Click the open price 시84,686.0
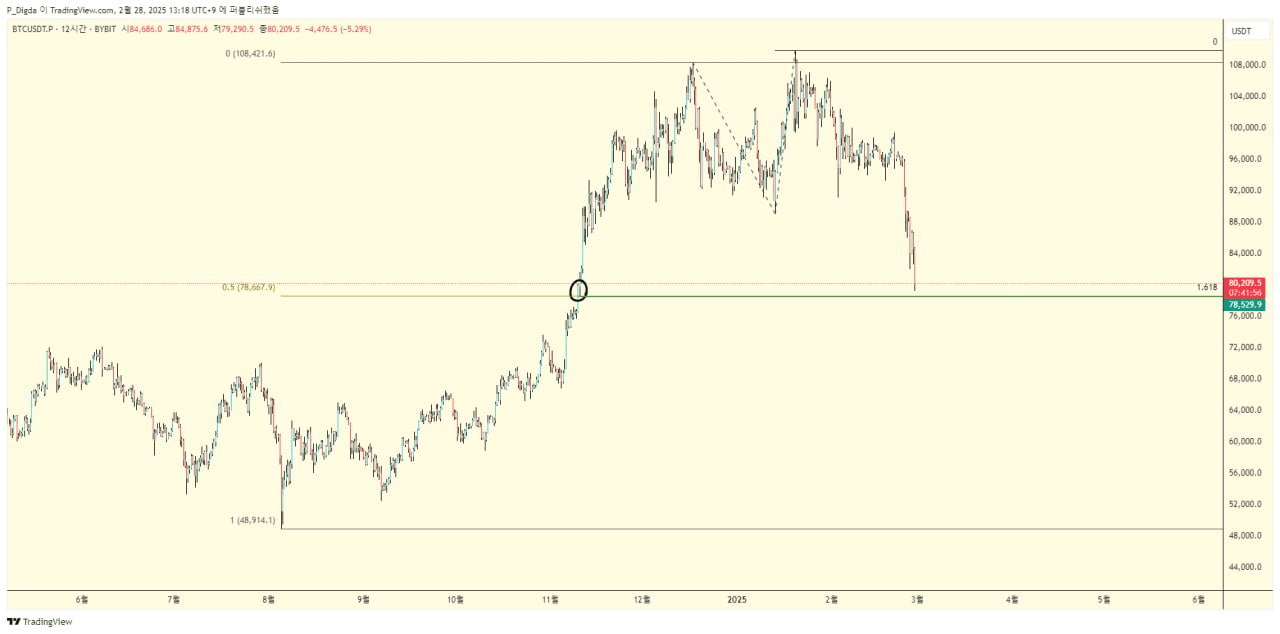The width and height of the screenshot is (1280, 634). point(142,29)
